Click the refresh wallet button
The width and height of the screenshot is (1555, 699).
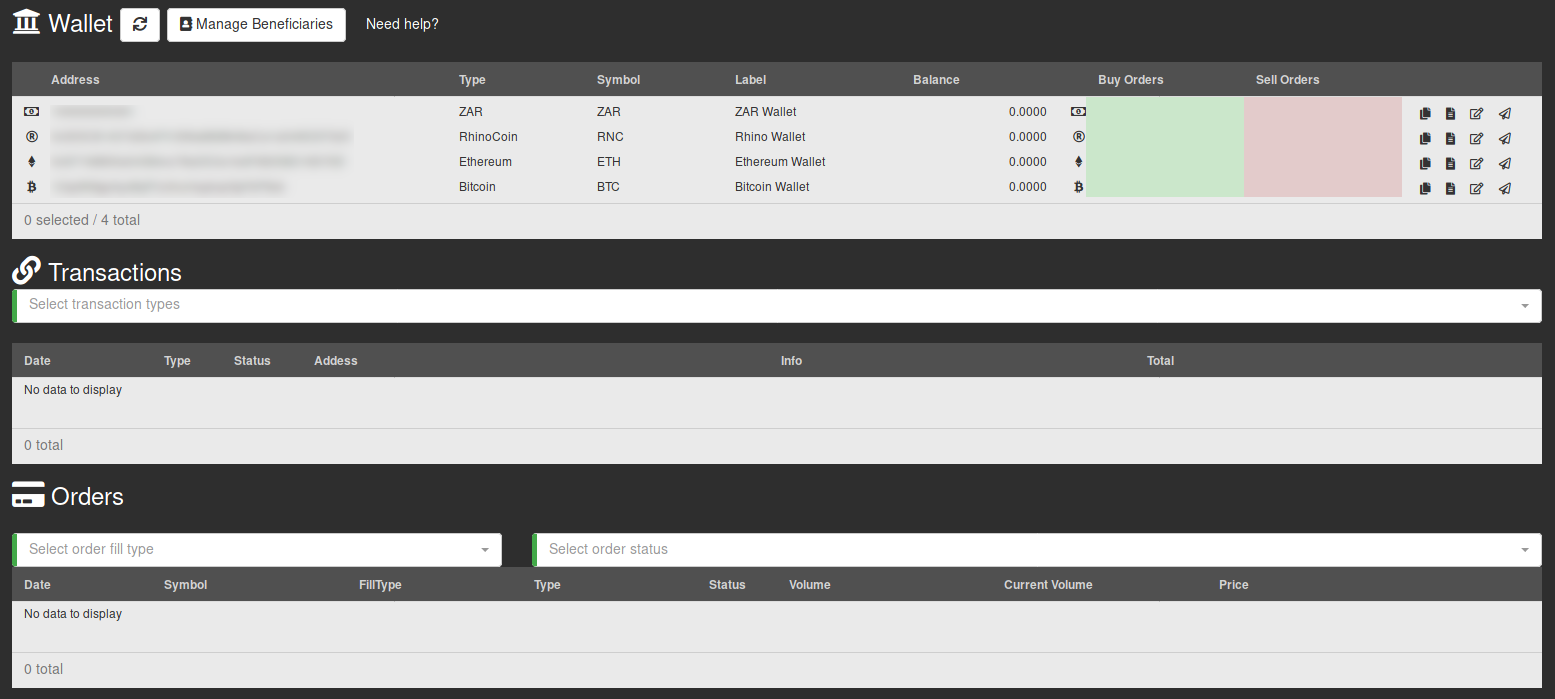(x=140, y=25)
